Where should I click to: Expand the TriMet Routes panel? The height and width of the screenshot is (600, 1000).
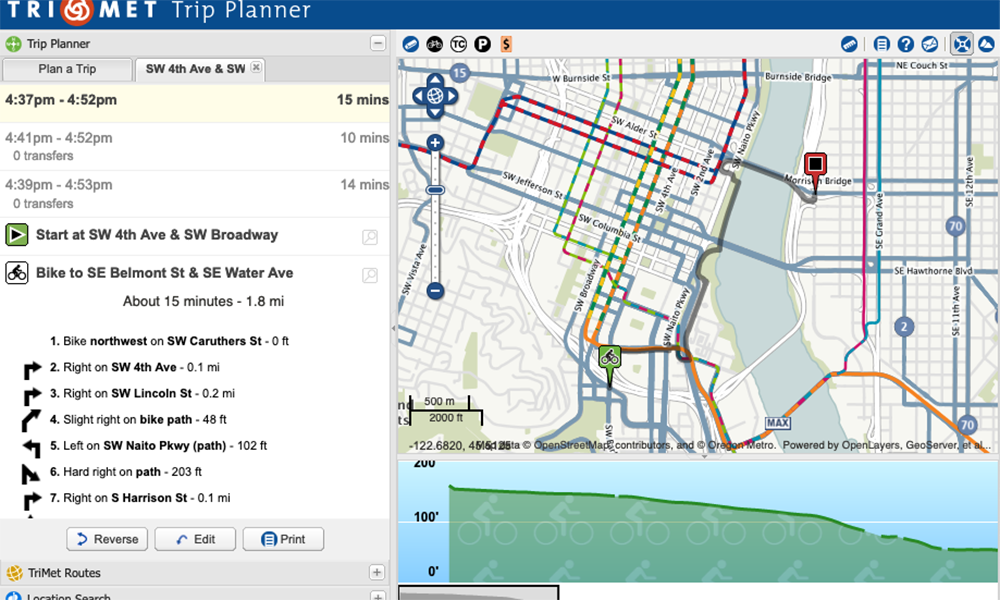pos(377,573)
